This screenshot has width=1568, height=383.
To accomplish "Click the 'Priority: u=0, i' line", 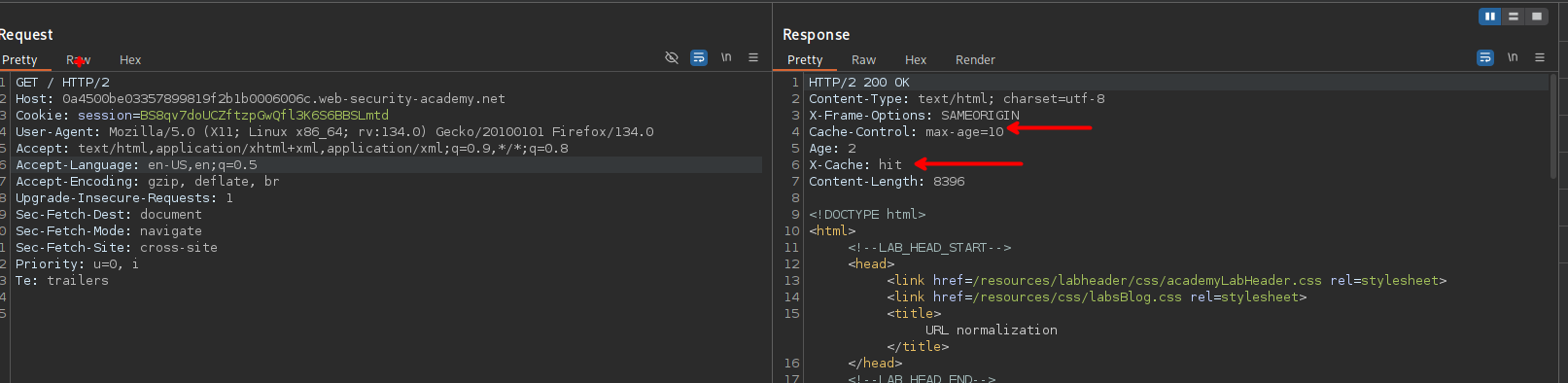I will [77, 264].
